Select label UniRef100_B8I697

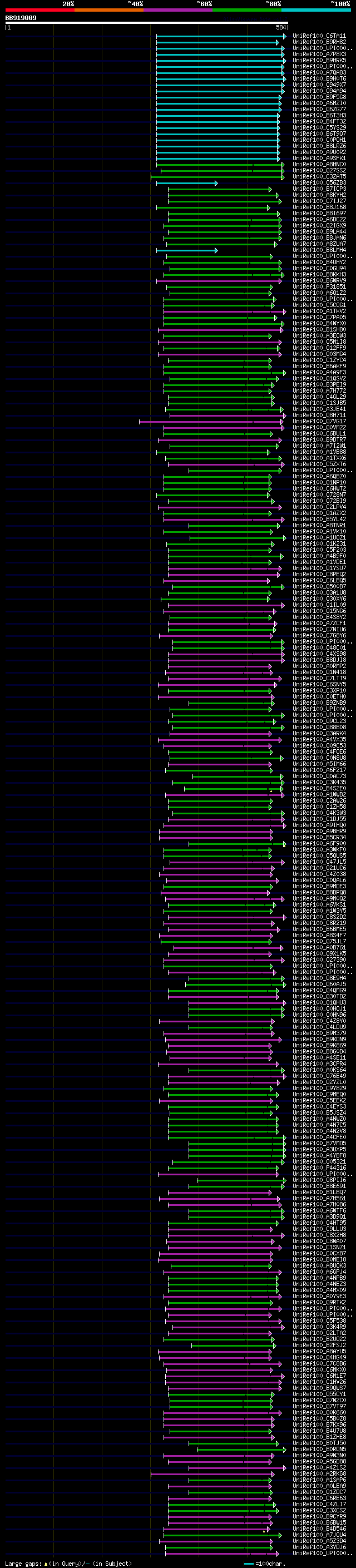(319, 213)
